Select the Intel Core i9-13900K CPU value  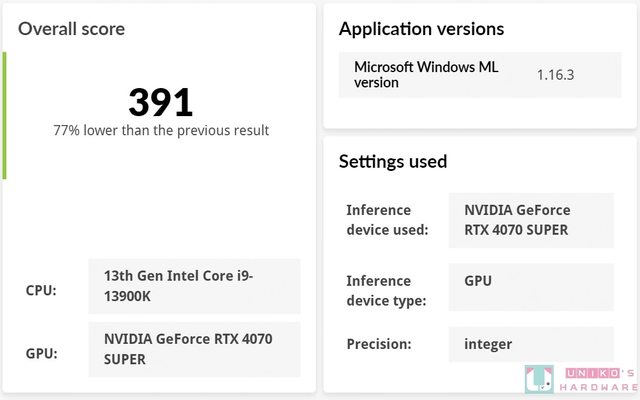point(178,285)
